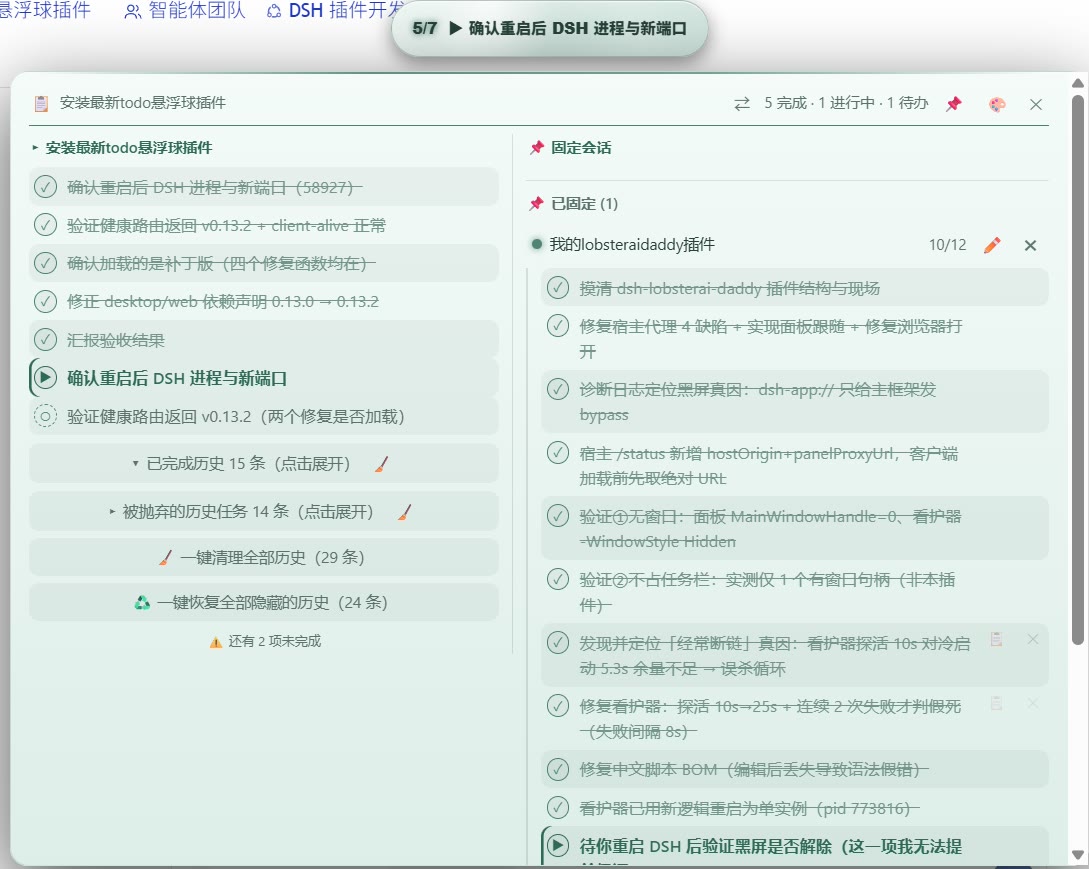Click the recycle icon in 一键恢复全部隐藏的历史
Image resolution: width=1089 pixels, height=869 pixels.
tap(142, 602)
